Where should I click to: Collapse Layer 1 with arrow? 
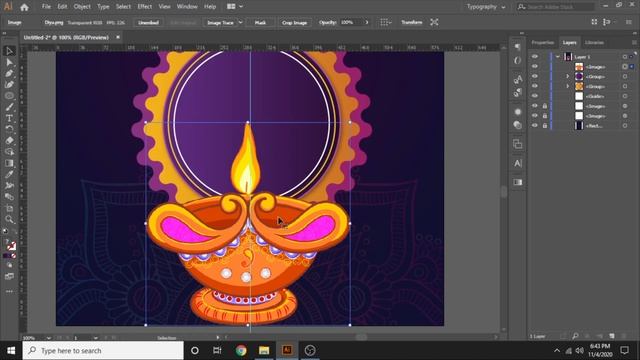(x=558, y=57)
